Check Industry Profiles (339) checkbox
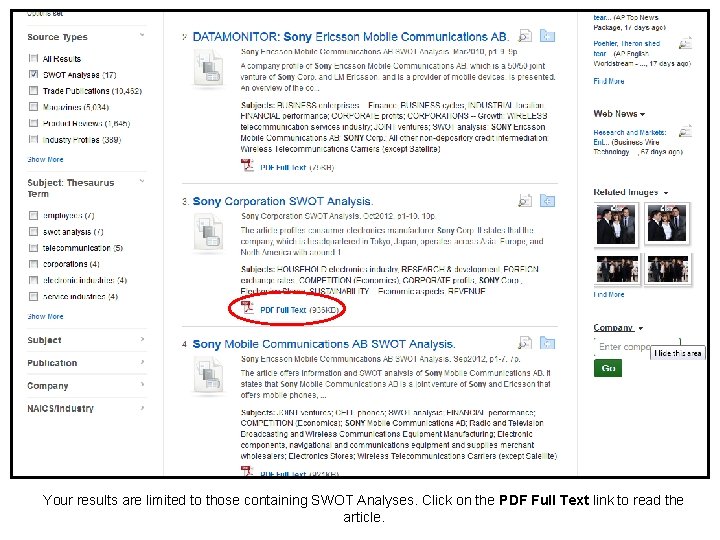Image resolution: width=720 pixels, height=540 pixels. click(33, 139)
